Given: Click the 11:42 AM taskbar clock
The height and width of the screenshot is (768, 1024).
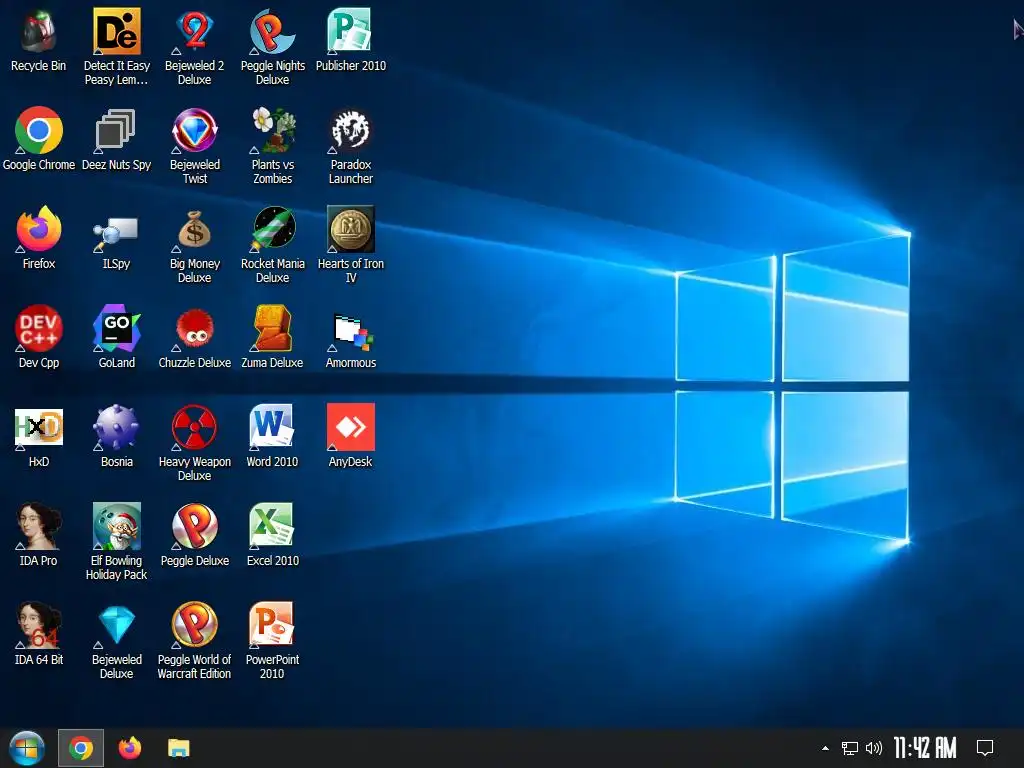Looking at the screenshot, I should (925, 748).
